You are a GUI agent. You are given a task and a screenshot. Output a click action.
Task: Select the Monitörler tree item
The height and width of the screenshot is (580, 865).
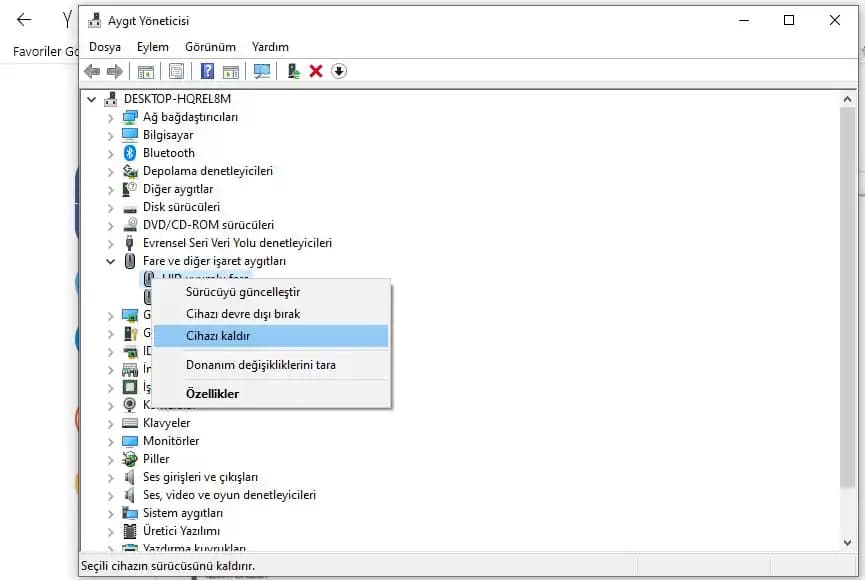coord(170,441)
